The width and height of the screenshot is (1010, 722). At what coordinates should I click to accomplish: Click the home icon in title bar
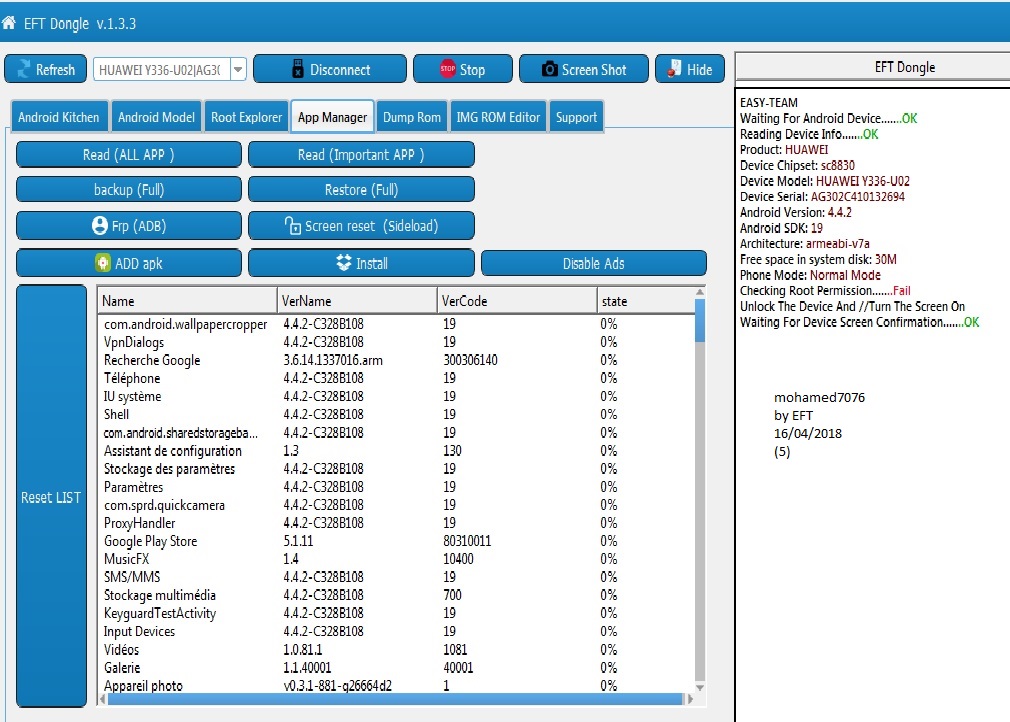tap(8, 24)
